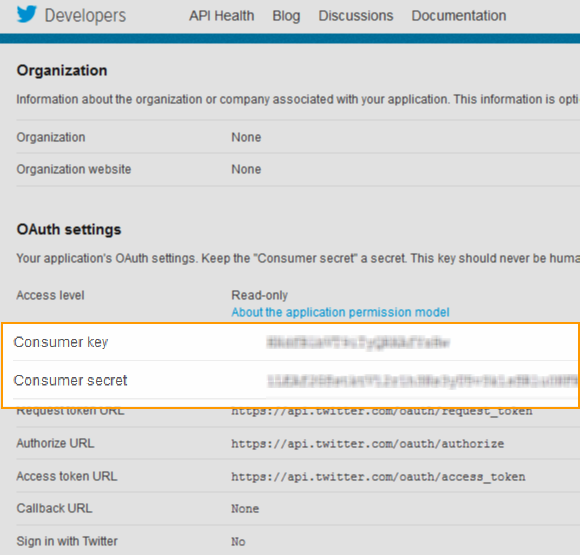580x555 pixels.
Task: Click the Organization website label
Action: (74, 169)
